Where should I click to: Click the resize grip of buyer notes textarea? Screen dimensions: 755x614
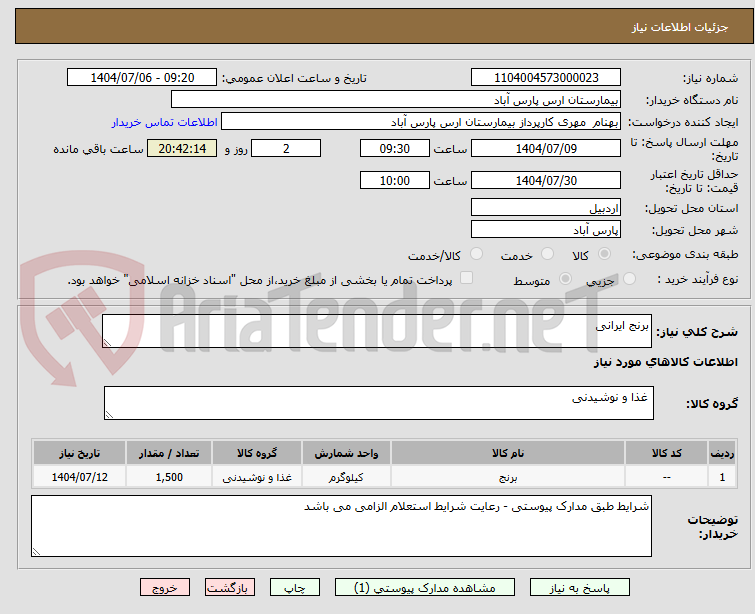[x=36, y=552]
